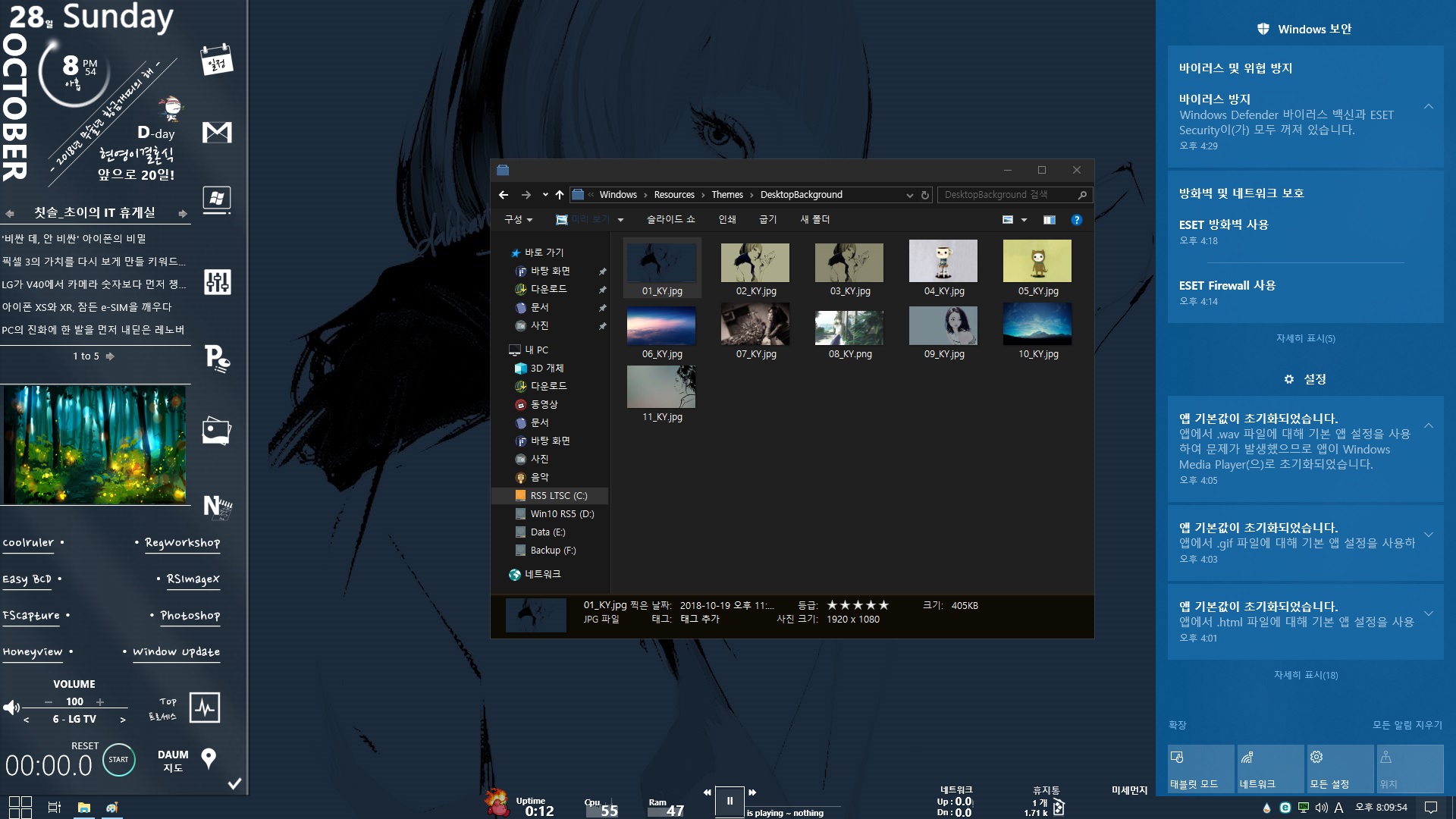Open File Explorer taskbar icon
This screenshot has width=1456, height=819.
84,808
